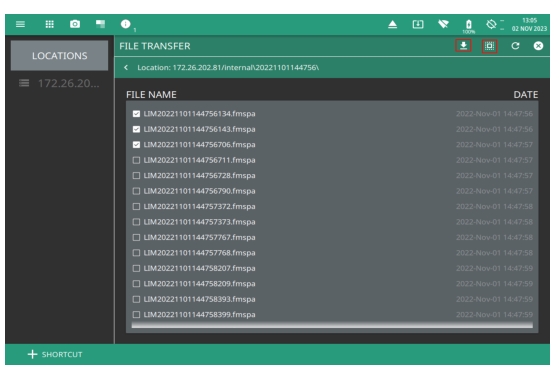
Task: Expand the 172.26.20... location entry
Action: (60, 83)
